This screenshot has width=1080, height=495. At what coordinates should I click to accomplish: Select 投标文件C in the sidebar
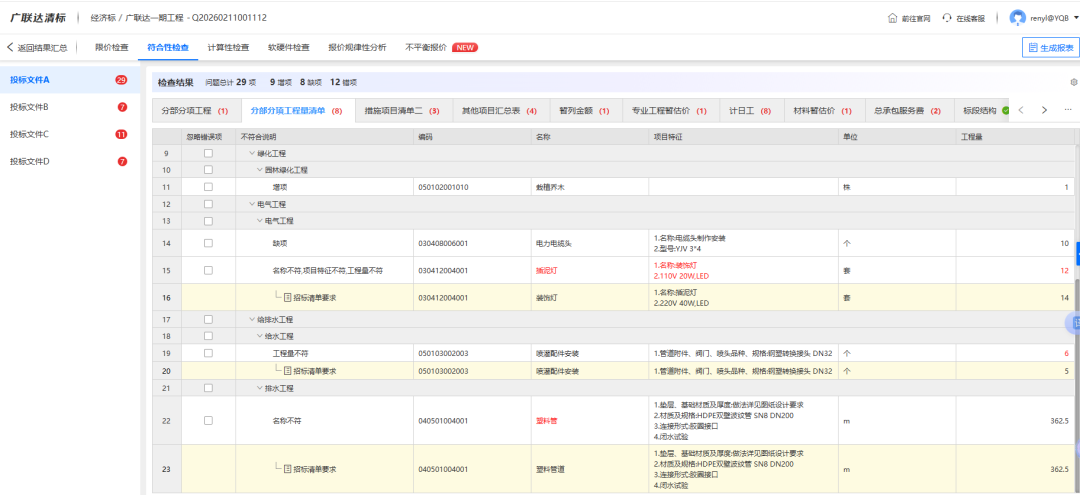tap(30, 134)
